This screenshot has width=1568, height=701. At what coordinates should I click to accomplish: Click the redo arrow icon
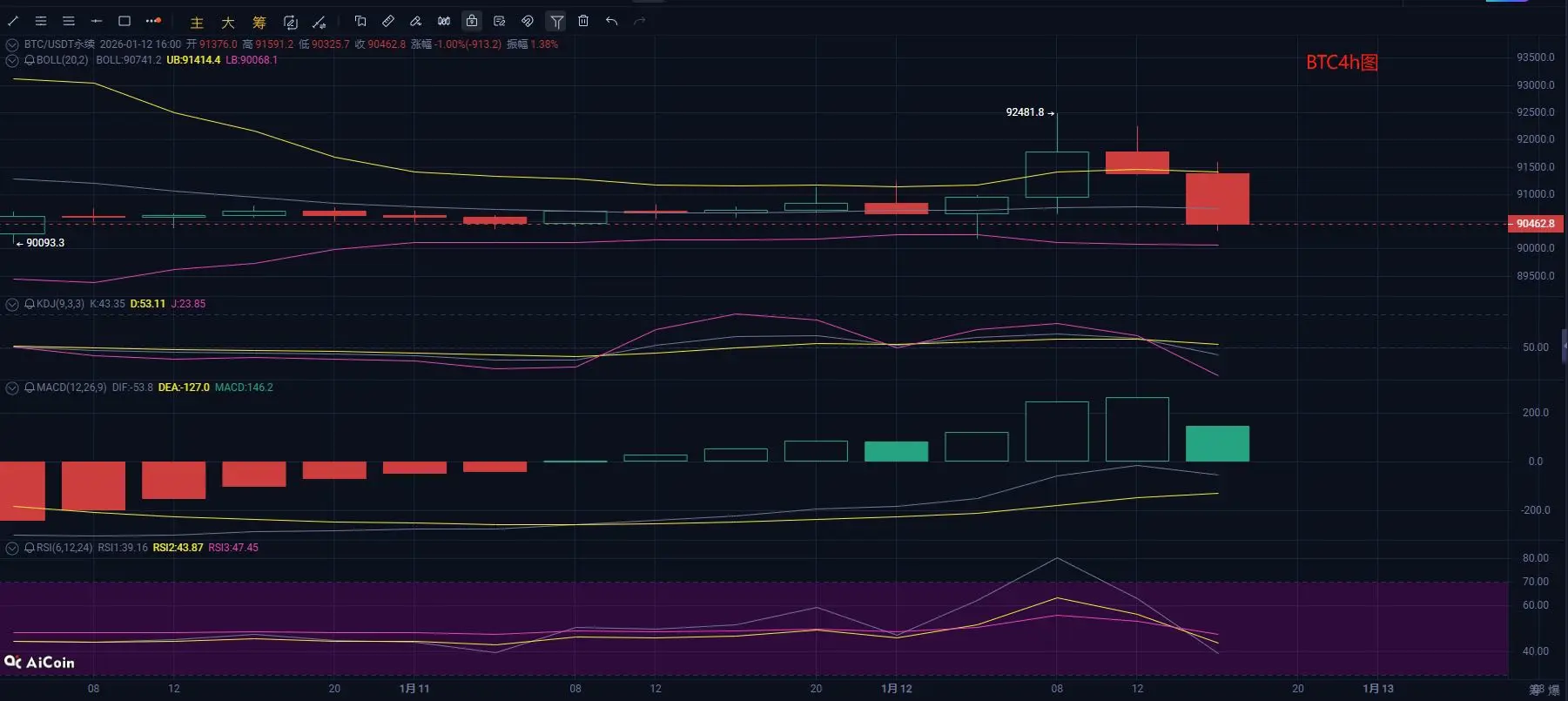[640, 21]
